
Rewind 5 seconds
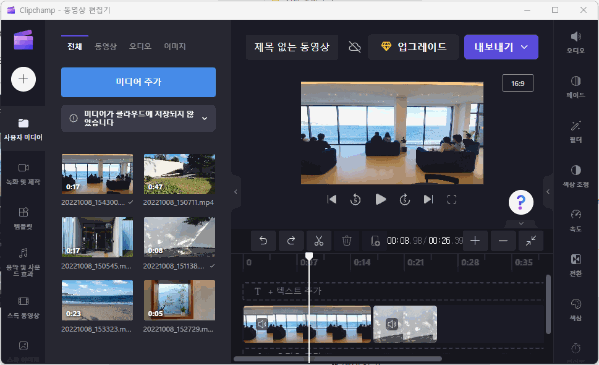(x=355, y=199)
